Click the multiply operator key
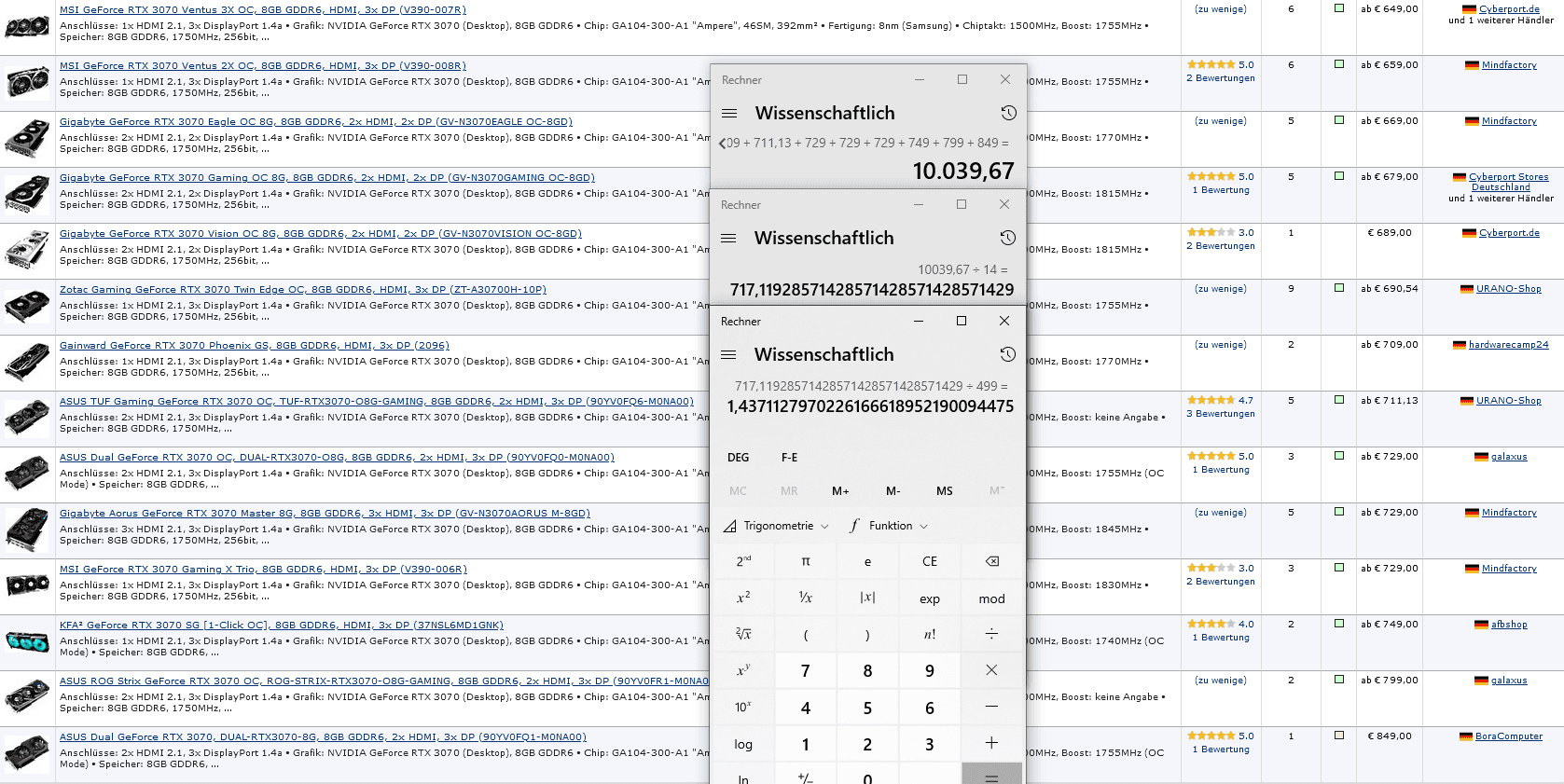This screenshot has height=784, width=1564. coord(991,670)
